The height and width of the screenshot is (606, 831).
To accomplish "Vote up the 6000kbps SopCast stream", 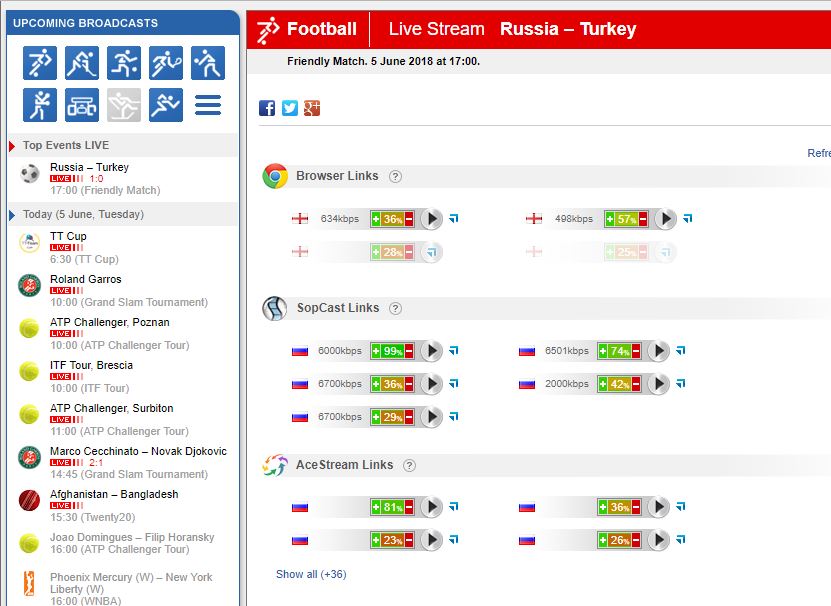I will pyautogui.click(x=376, y=351).
